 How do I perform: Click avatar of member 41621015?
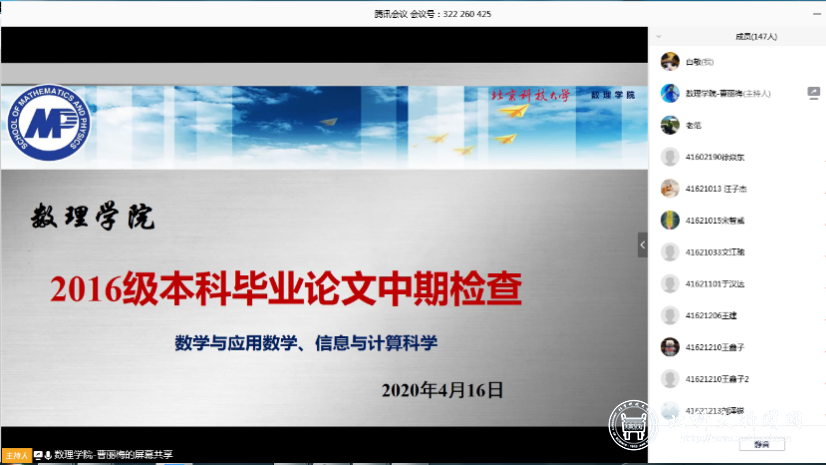pos(670,220)
